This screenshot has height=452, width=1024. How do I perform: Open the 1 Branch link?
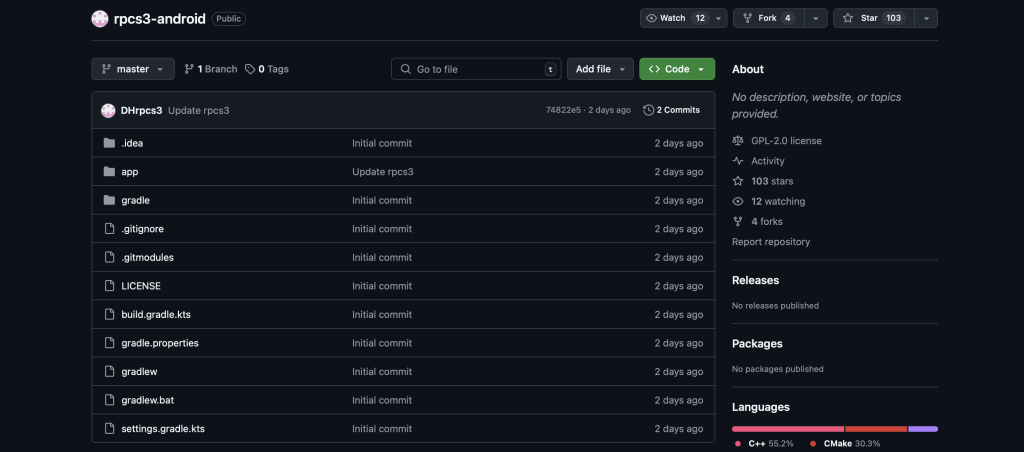pyautogui.click(x=210, y=69)
